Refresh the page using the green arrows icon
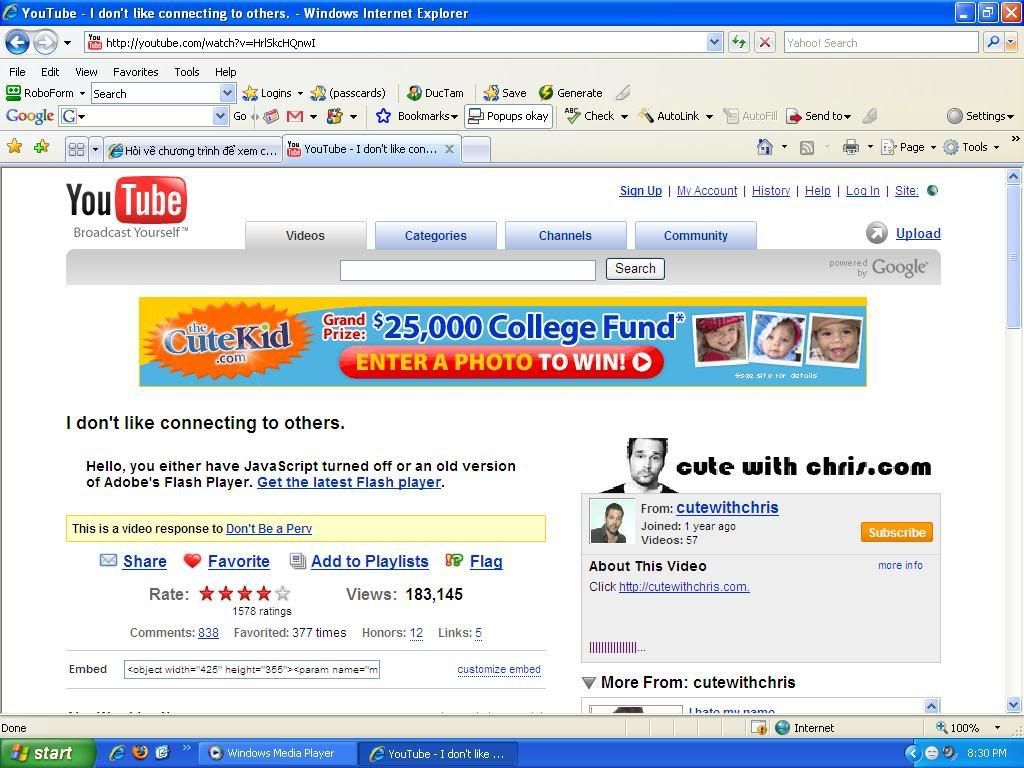The image size is (1024, 768). pos(739,42)
